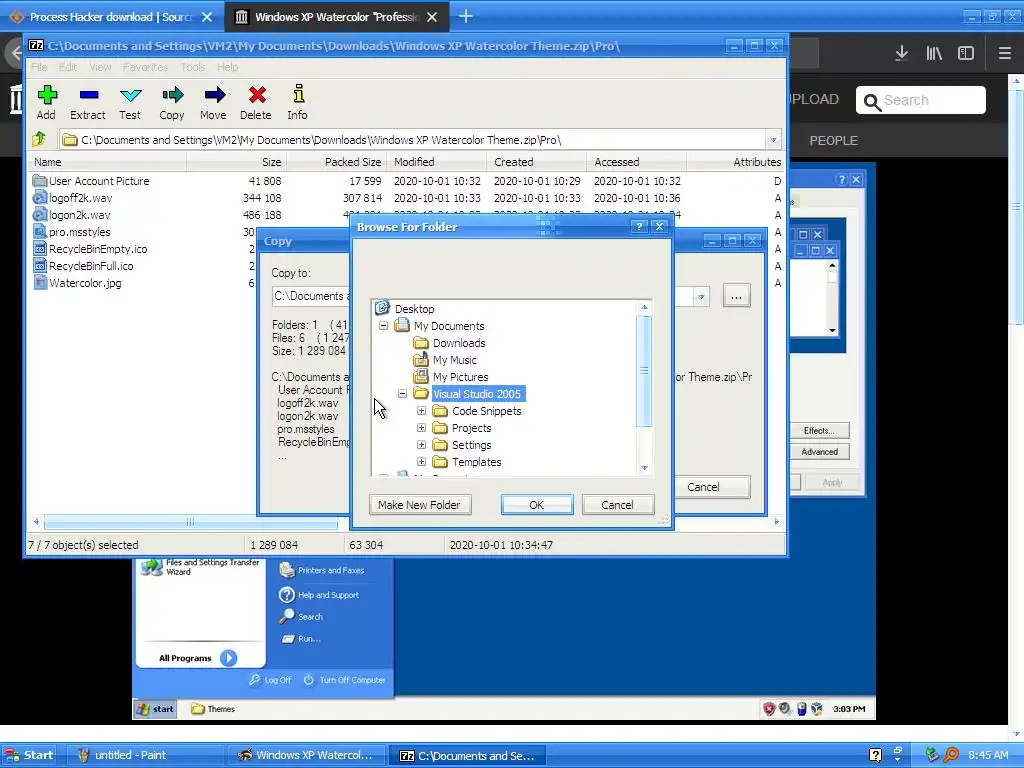
Task: Open the Help menu in 7-Zip
Action: point(227,67)
